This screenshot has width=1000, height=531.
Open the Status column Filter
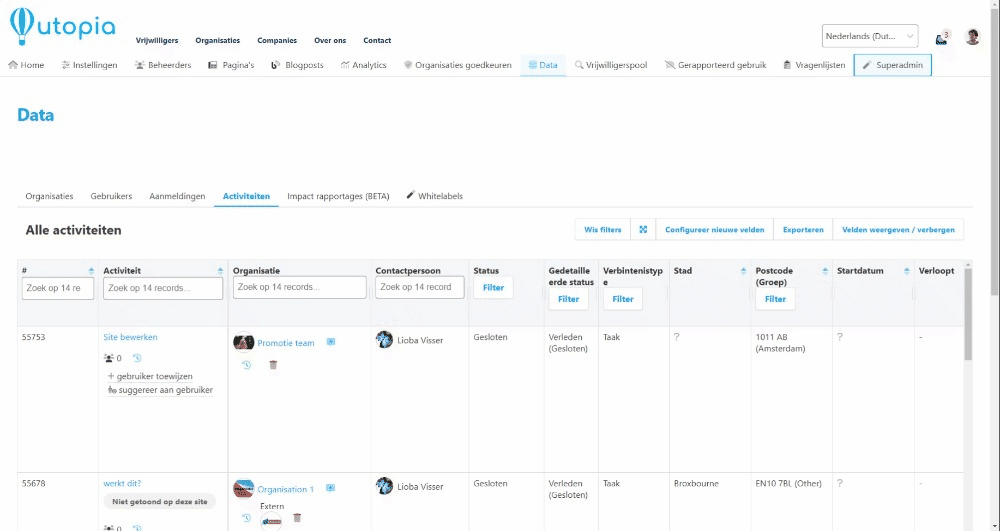493,287
